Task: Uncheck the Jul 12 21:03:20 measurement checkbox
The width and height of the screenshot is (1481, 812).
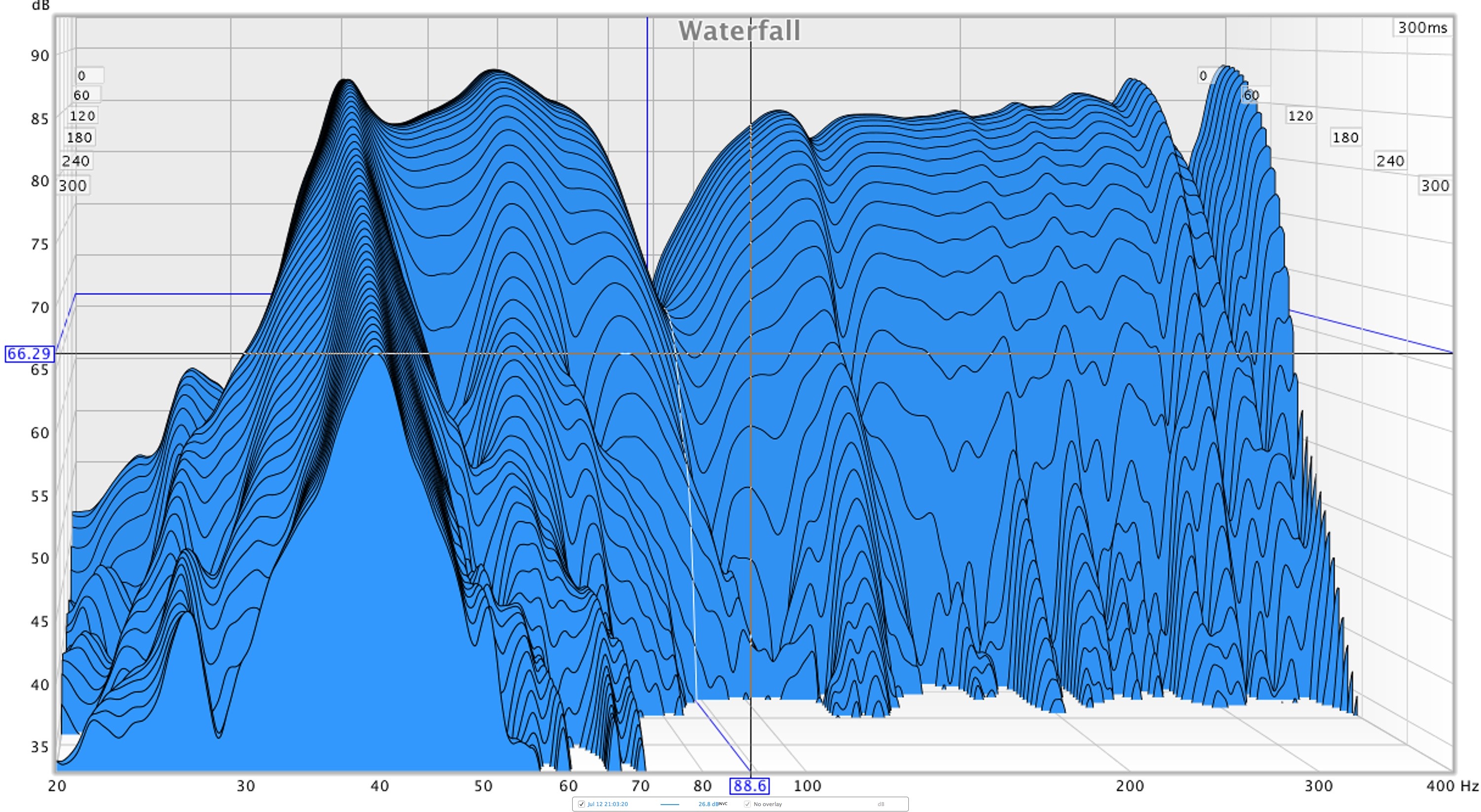Action: tap(581, 804)
